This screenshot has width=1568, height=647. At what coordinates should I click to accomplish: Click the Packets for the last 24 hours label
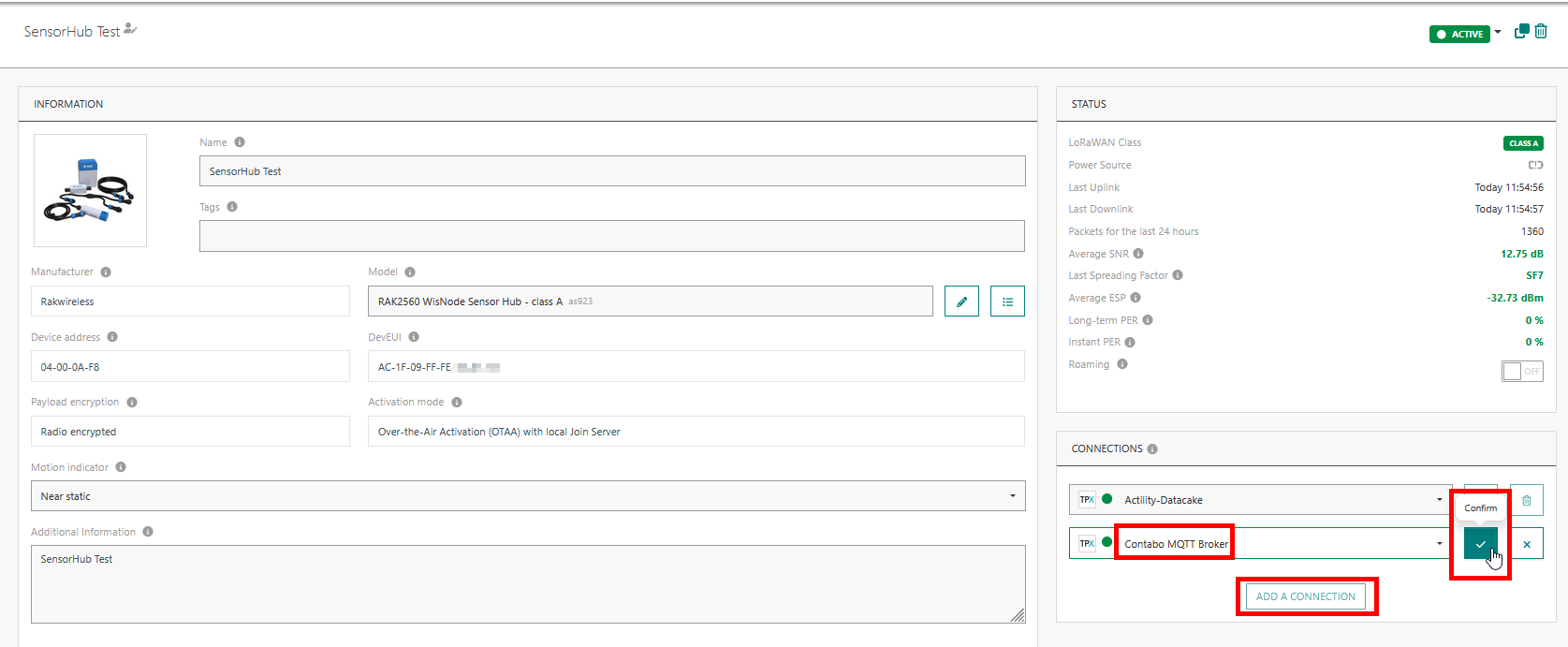coord(1134,231)
